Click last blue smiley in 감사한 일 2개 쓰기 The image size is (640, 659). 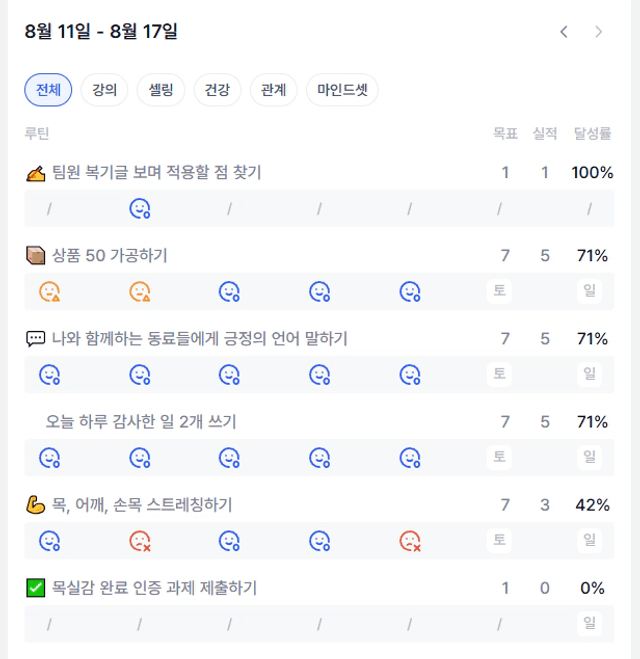coord(410,458)
